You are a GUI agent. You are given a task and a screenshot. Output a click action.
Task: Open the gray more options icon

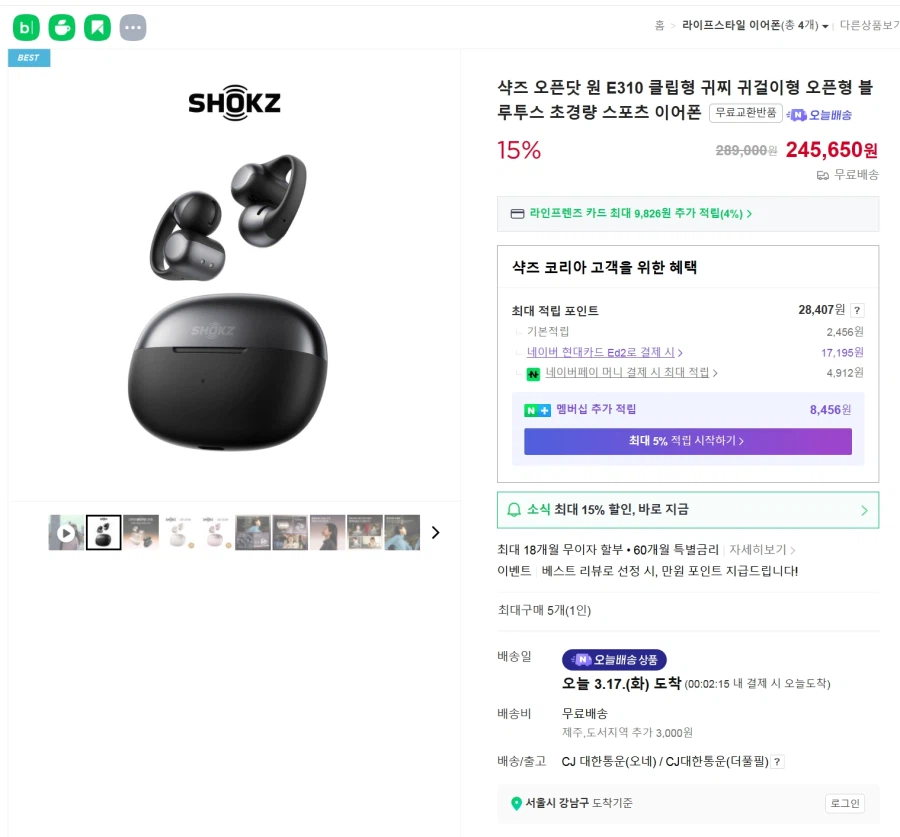pos(132,27)
